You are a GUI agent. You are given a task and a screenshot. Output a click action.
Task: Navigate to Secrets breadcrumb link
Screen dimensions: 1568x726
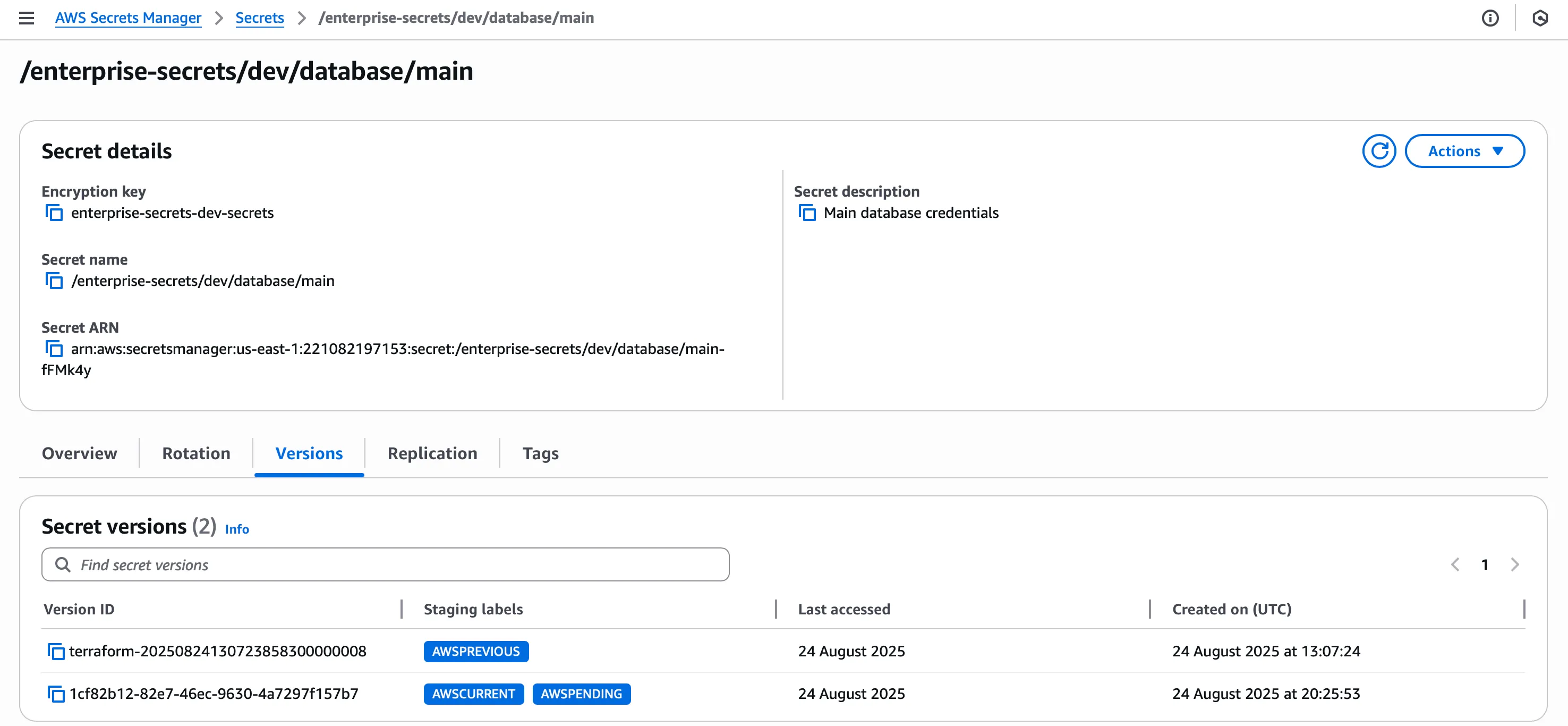(x=259, y=18)
